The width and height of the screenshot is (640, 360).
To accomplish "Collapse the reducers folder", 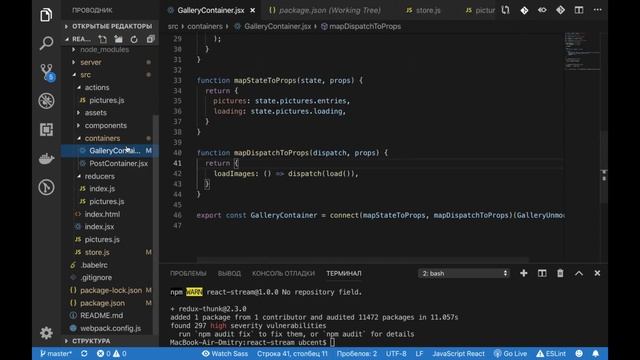I will tap(100, 176).
